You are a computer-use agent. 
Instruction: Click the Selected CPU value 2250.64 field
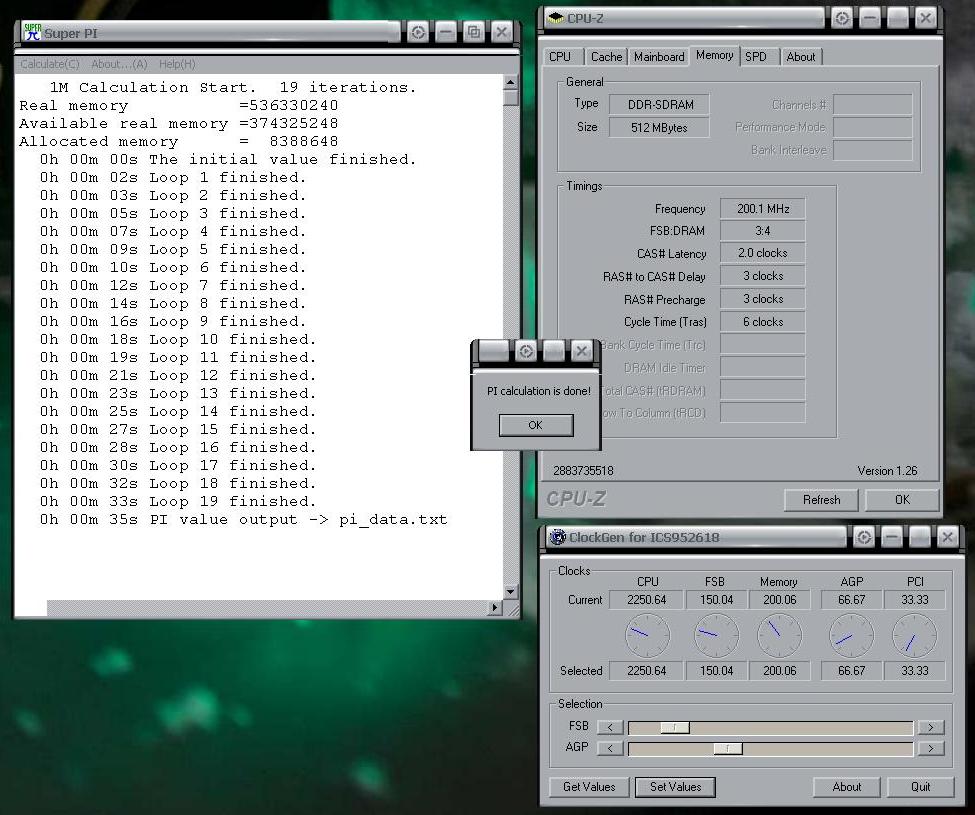[647, 671]
